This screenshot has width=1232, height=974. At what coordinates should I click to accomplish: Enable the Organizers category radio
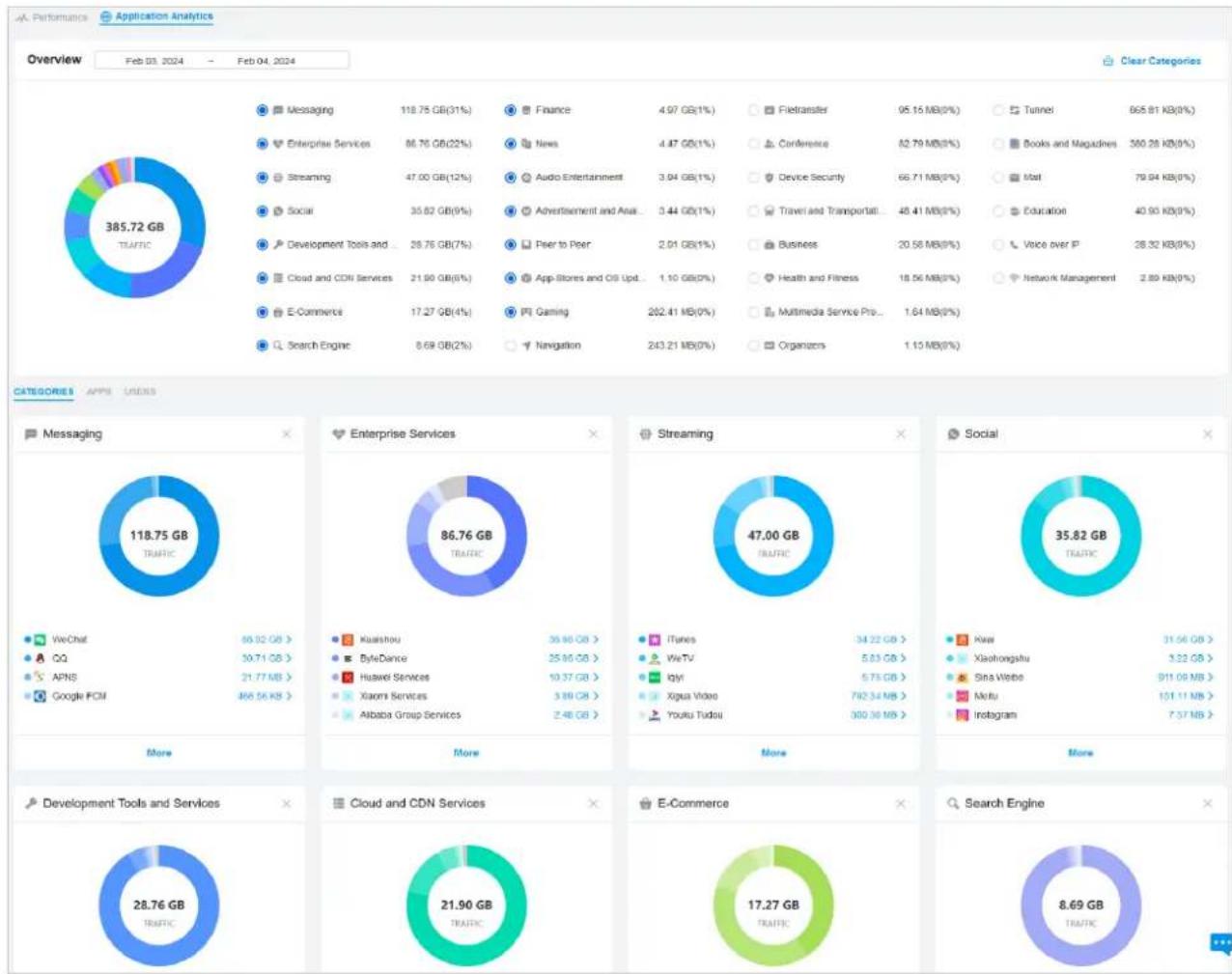click(x=754, y=346)
